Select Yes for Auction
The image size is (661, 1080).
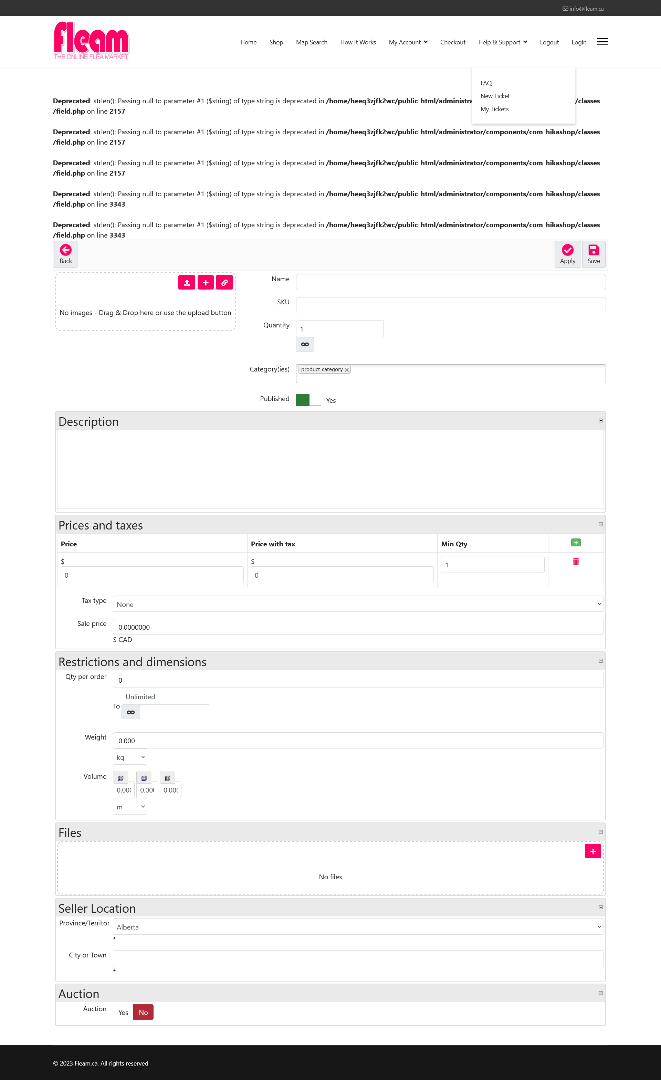click(123, 1012)
